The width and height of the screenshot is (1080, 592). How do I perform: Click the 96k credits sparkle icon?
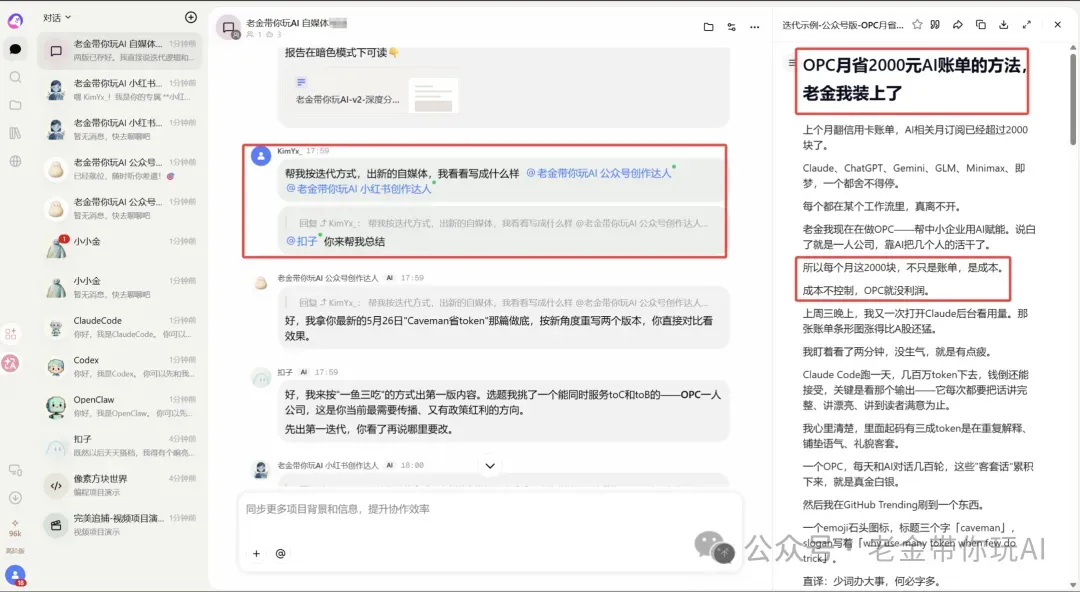pyautogui.click(x=15, y=528)
